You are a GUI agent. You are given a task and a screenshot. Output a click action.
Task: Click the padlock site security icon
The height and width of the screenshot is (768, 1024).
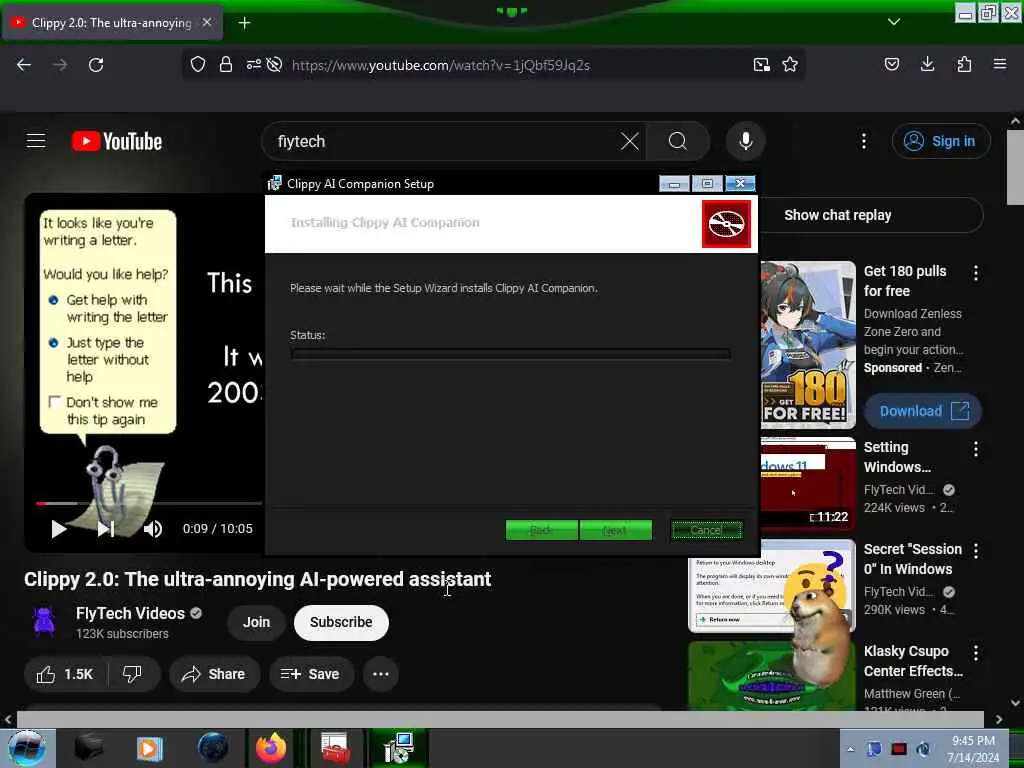[226, 64]
